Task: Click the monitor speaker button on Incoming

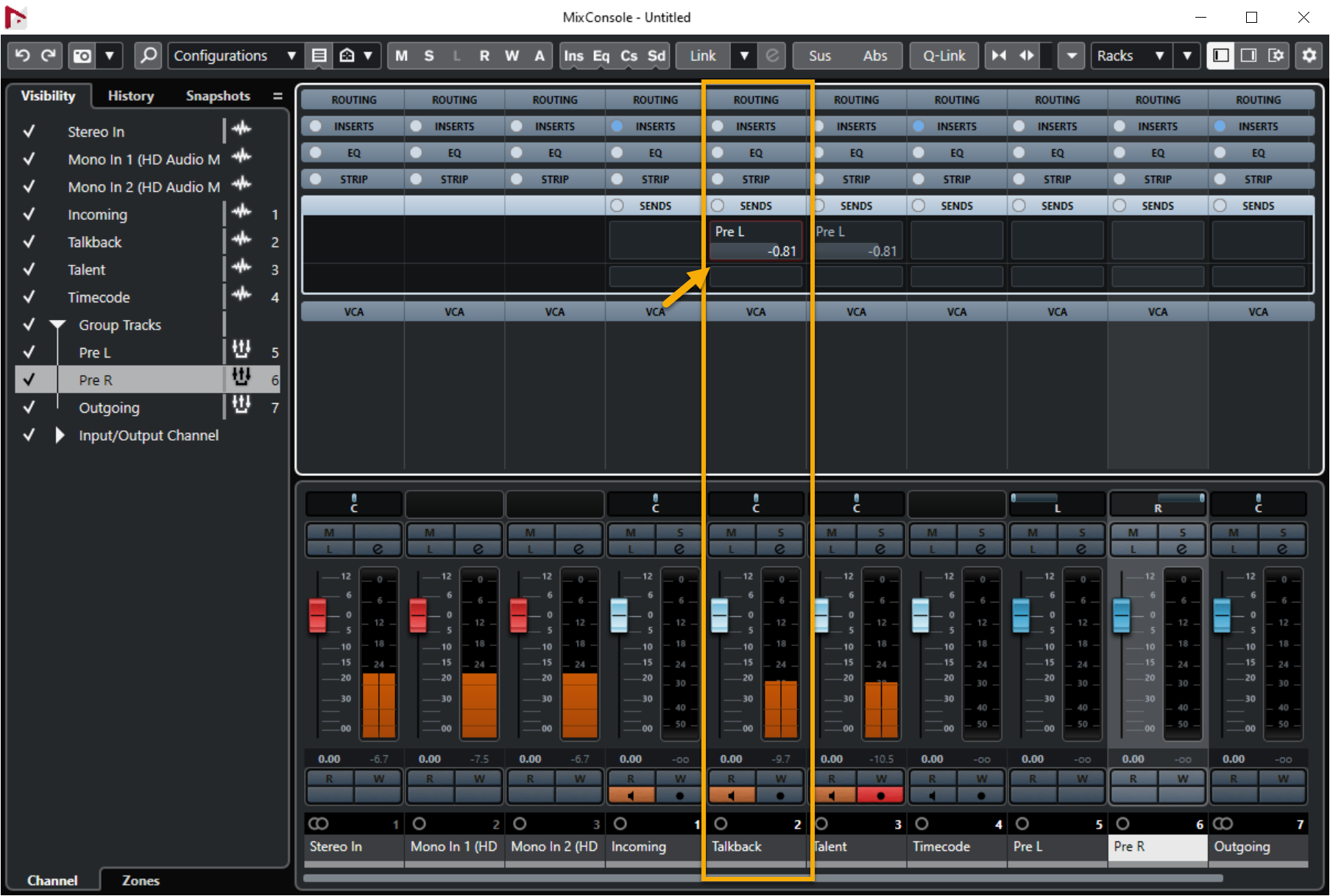Action: click(x=631, y=795)
